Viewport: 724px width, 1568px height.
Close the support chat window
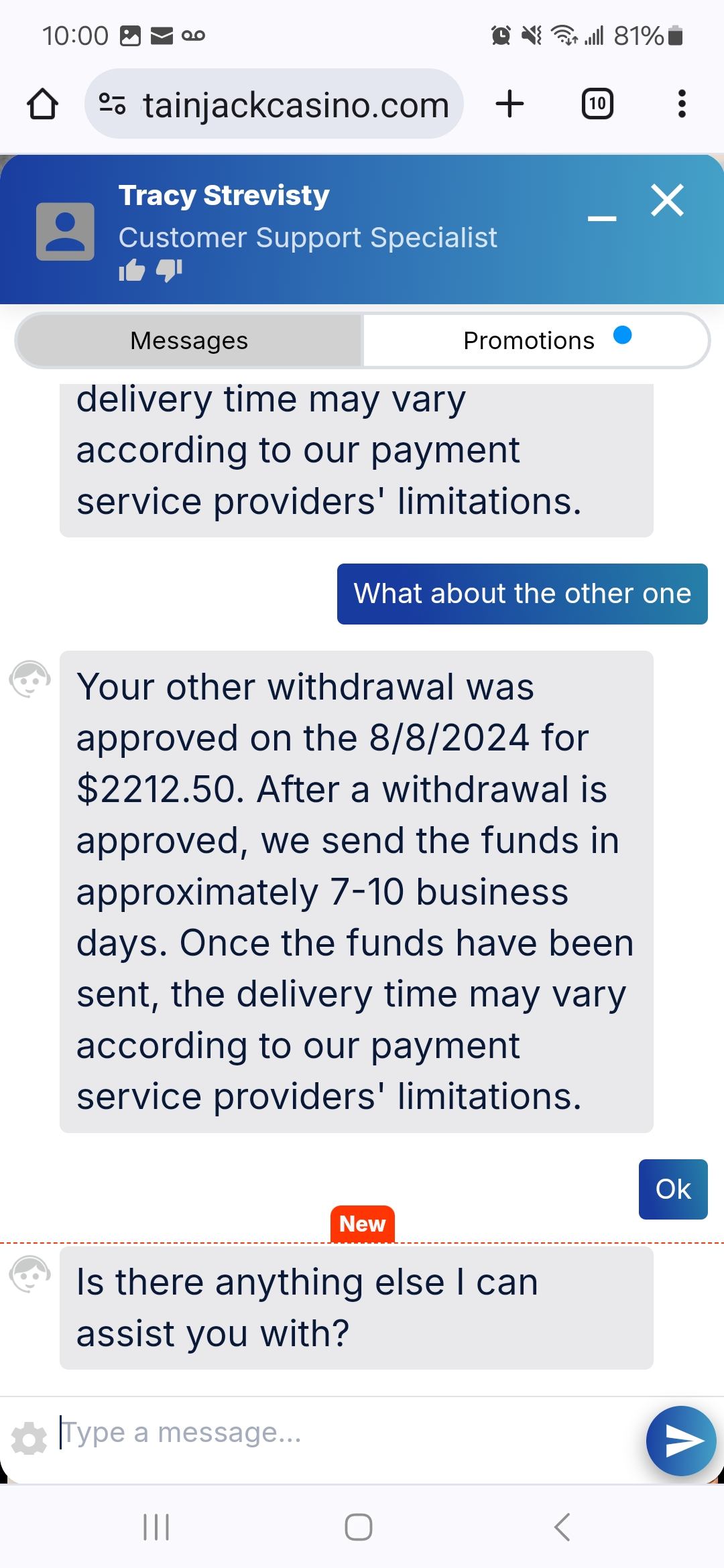pyautogui.click(x=667, y=200)
